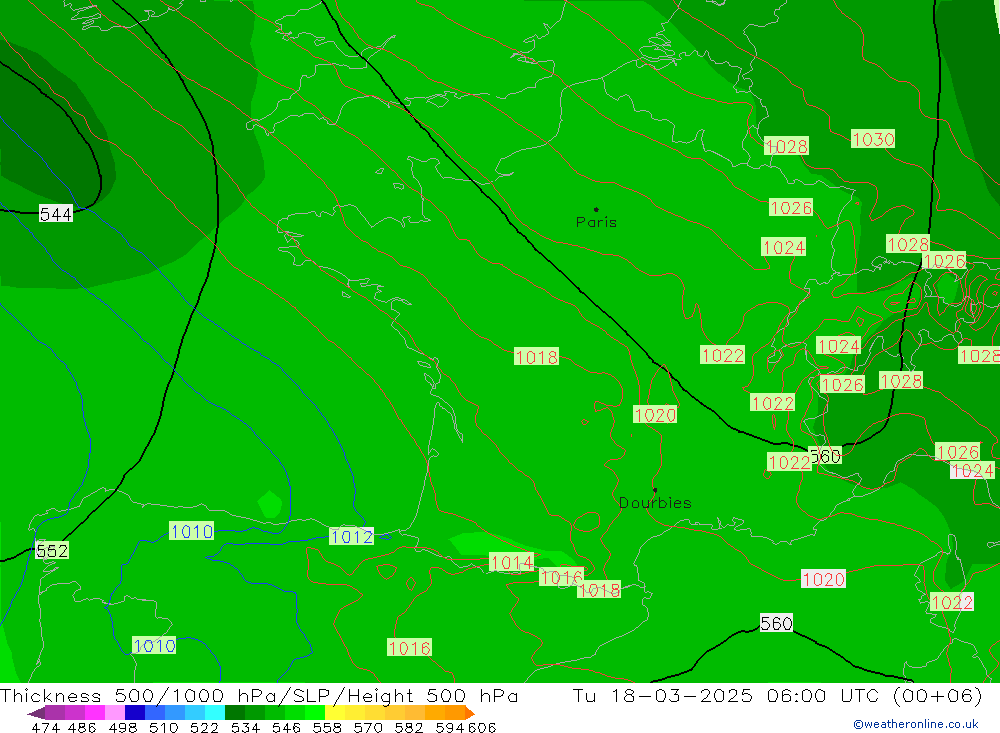Click the blue 1012 pressure label
Image resolution: width=1000 pixels, height=733 pixels.
tap(351, 537)
